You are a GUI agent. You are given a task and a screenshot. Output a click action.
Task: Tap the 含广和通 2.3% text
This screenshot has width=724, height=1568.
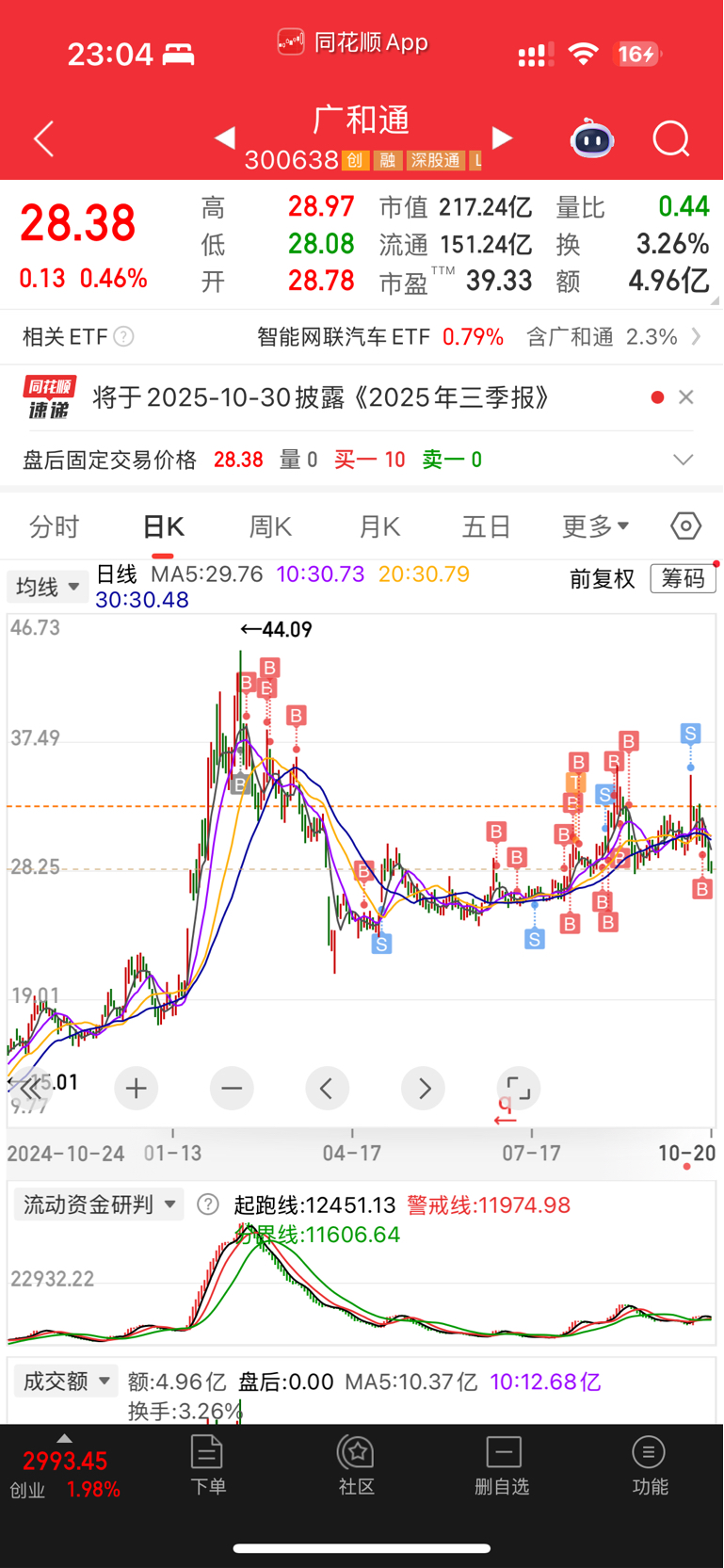coord(602,336)
